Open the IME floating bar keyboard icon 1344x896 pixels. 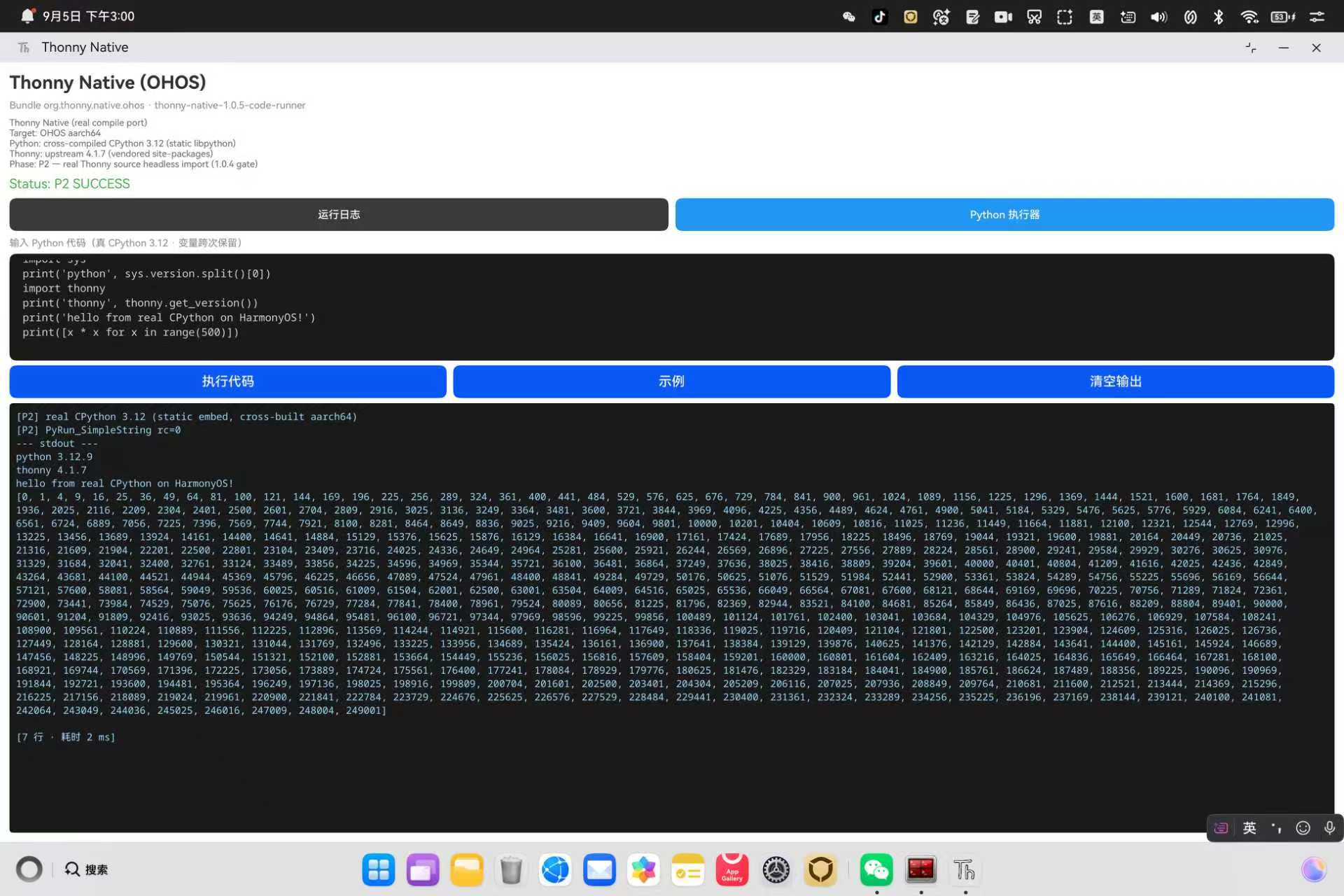(x=1221, y=828)
